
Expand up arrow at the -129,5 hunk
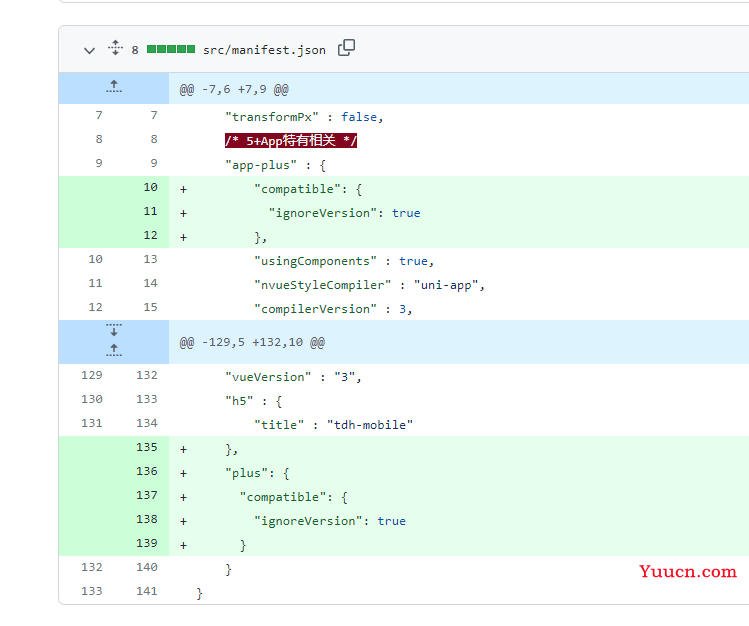tap(114, 350)
